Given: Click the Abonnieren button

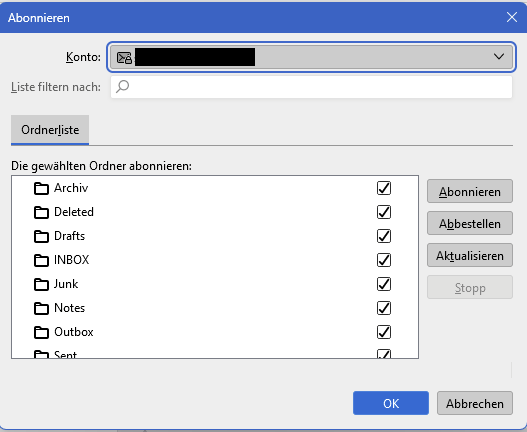Looking at the screenshot, I should pos(470,191).
